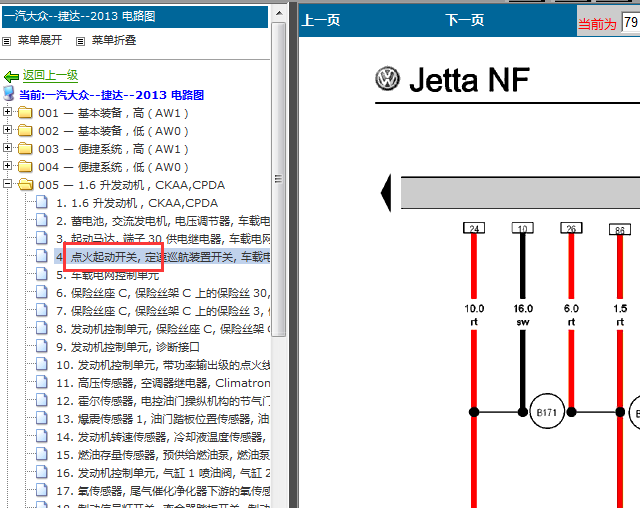Open item 1. 1.6 升发动机, CKAA,CPDA
The image size is (640, 508).
pos(137,203)
